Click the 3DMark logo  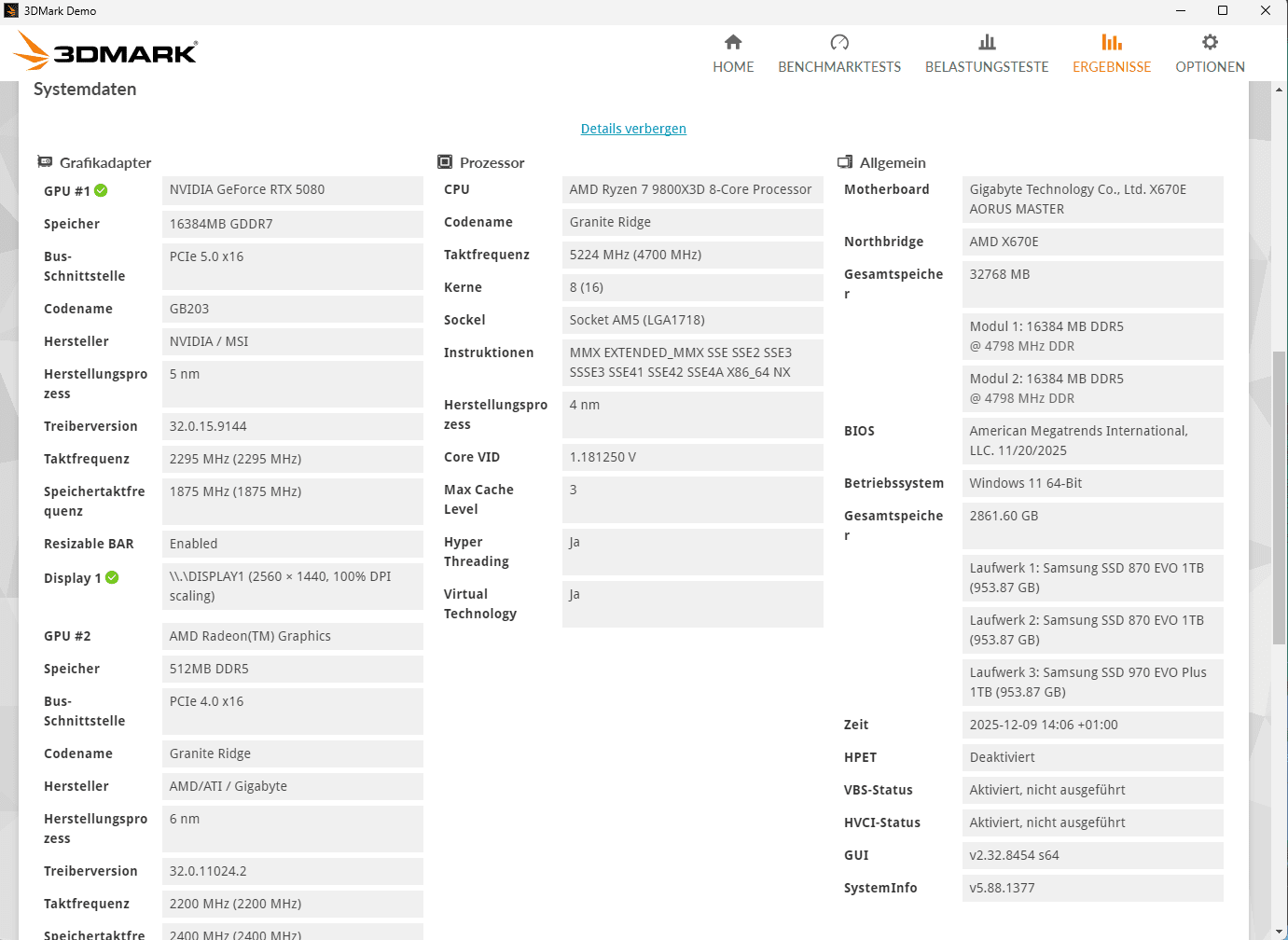[106, 51]
